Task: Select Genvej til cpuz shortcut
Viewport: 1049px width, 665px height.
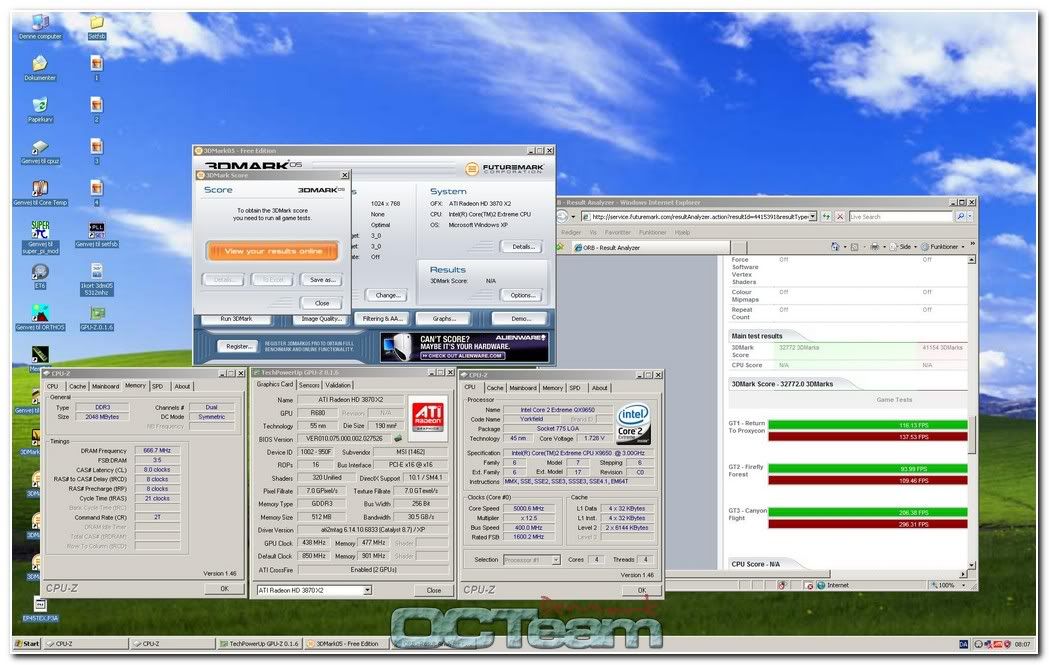Action: [40, 151]
